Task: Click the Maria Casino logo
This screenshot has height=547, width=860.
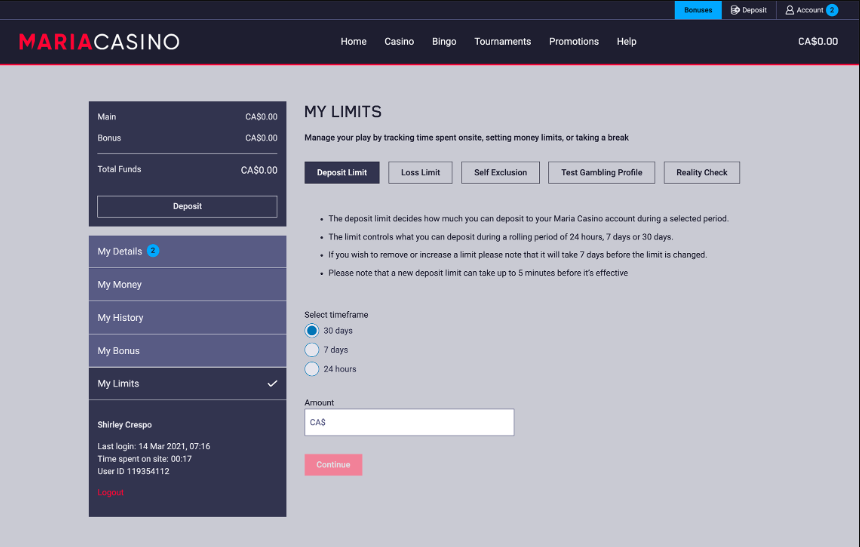Action: (x=99, y=42)
